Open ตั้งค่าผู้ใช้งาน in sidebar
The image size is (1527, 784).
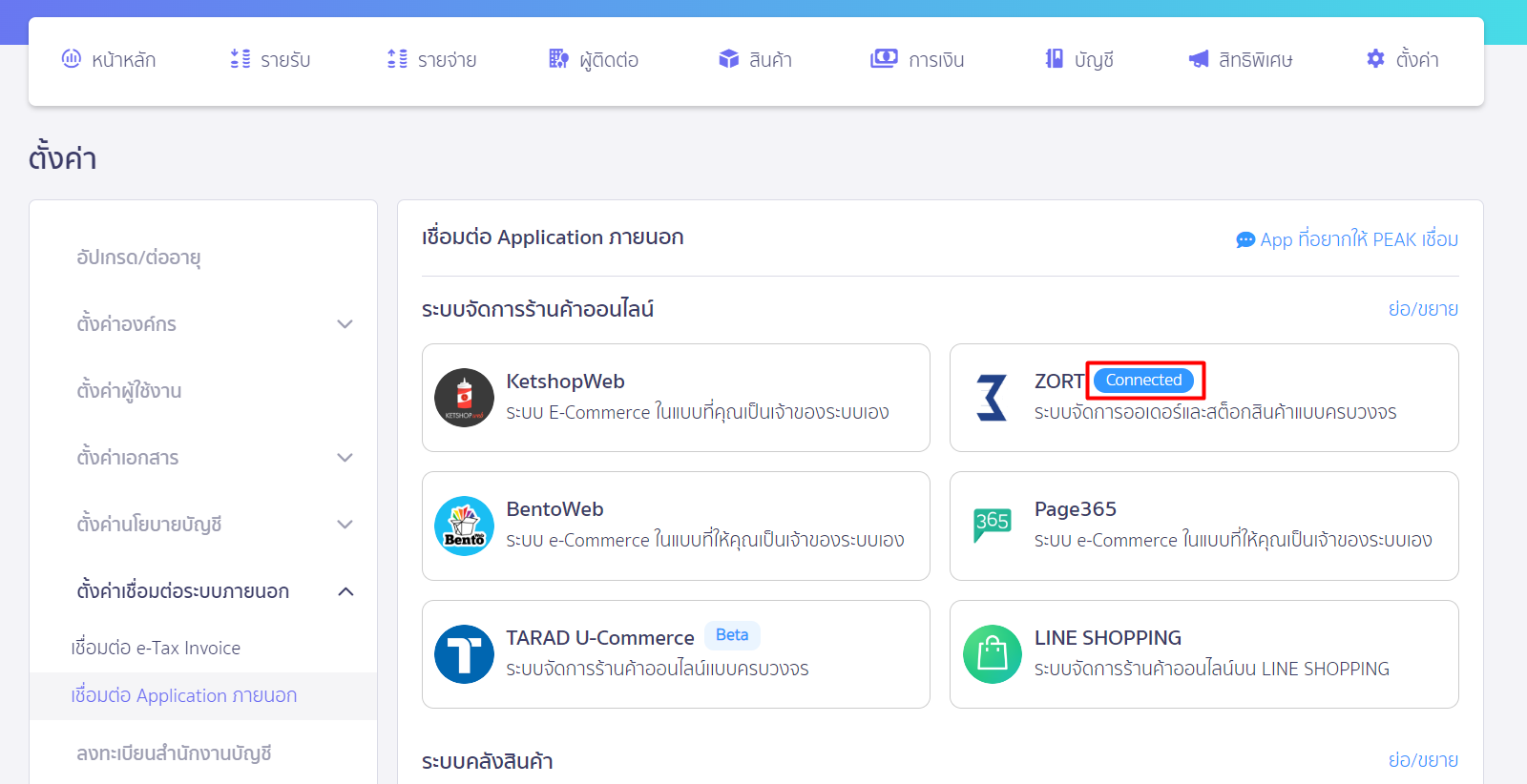tap(129, 391)
